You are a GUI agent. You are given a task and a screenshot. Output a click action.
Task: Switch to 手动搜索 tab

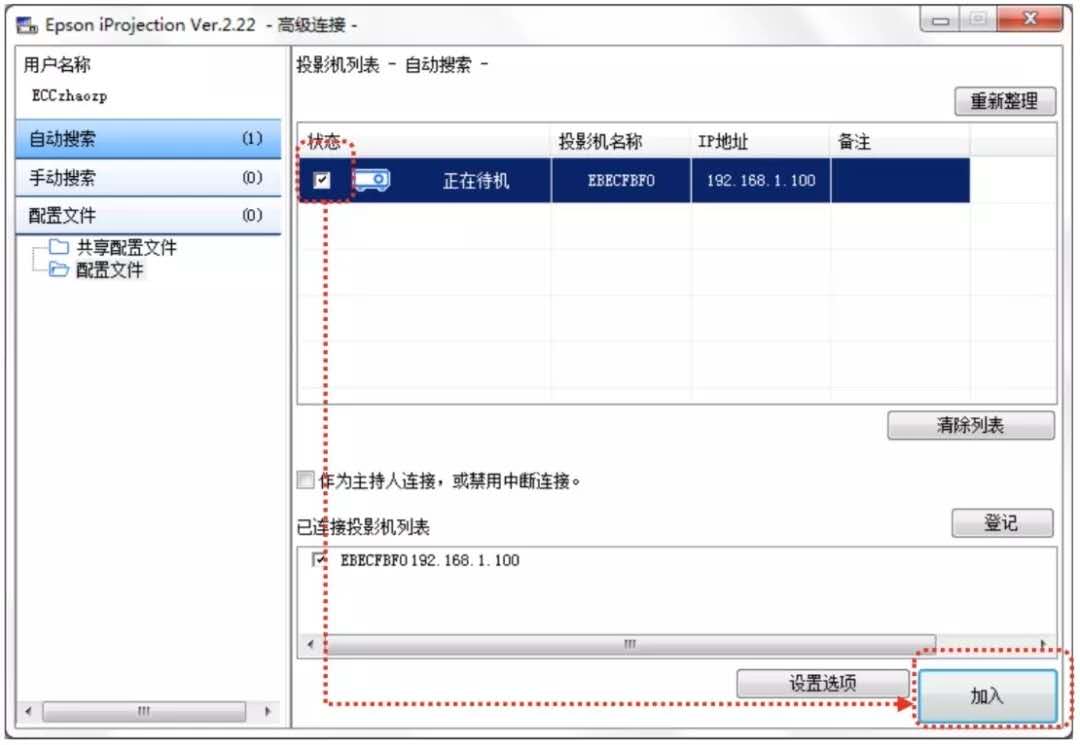[x=148, y=178]
